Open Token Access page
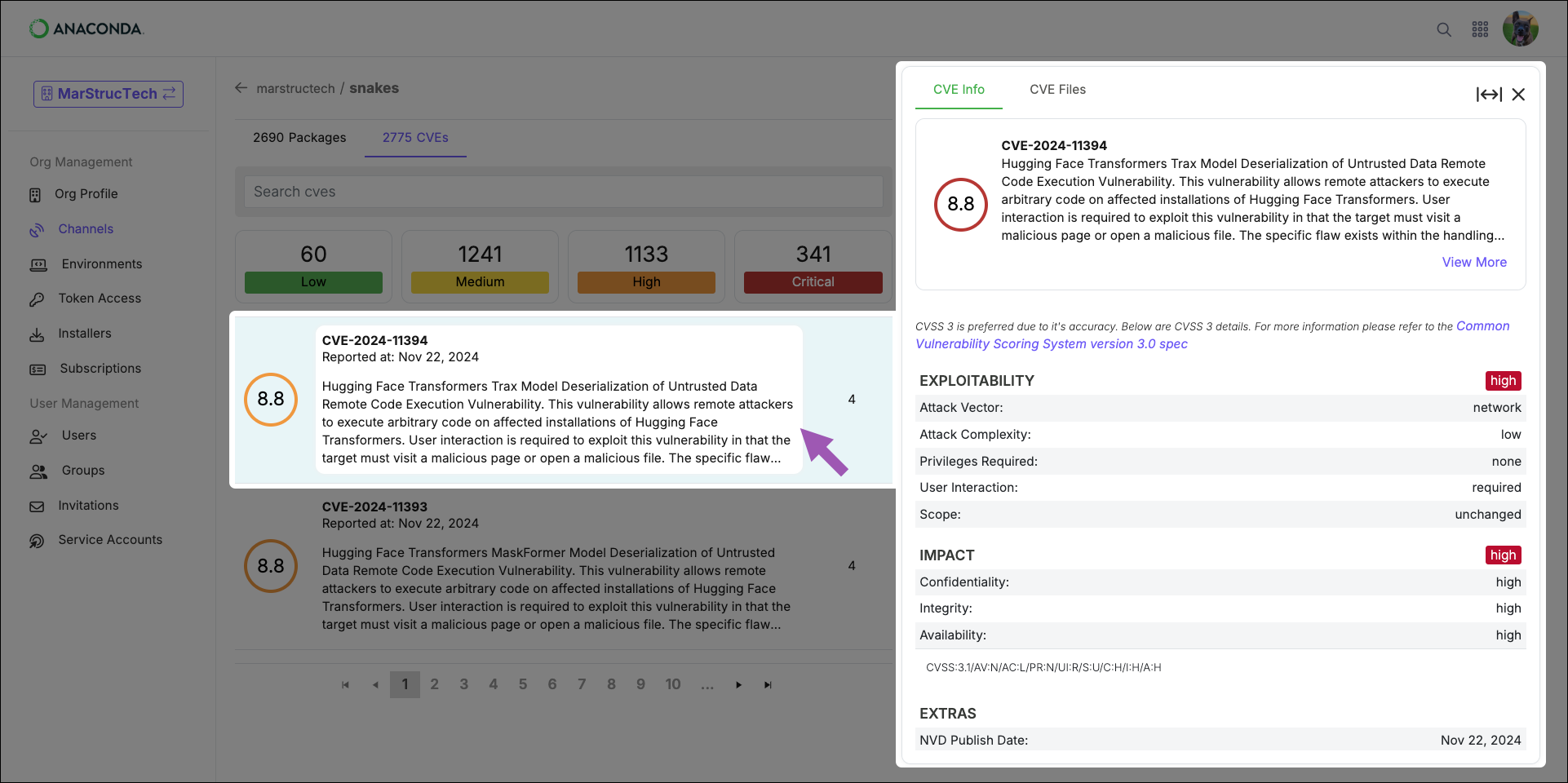 coord(100,299)
